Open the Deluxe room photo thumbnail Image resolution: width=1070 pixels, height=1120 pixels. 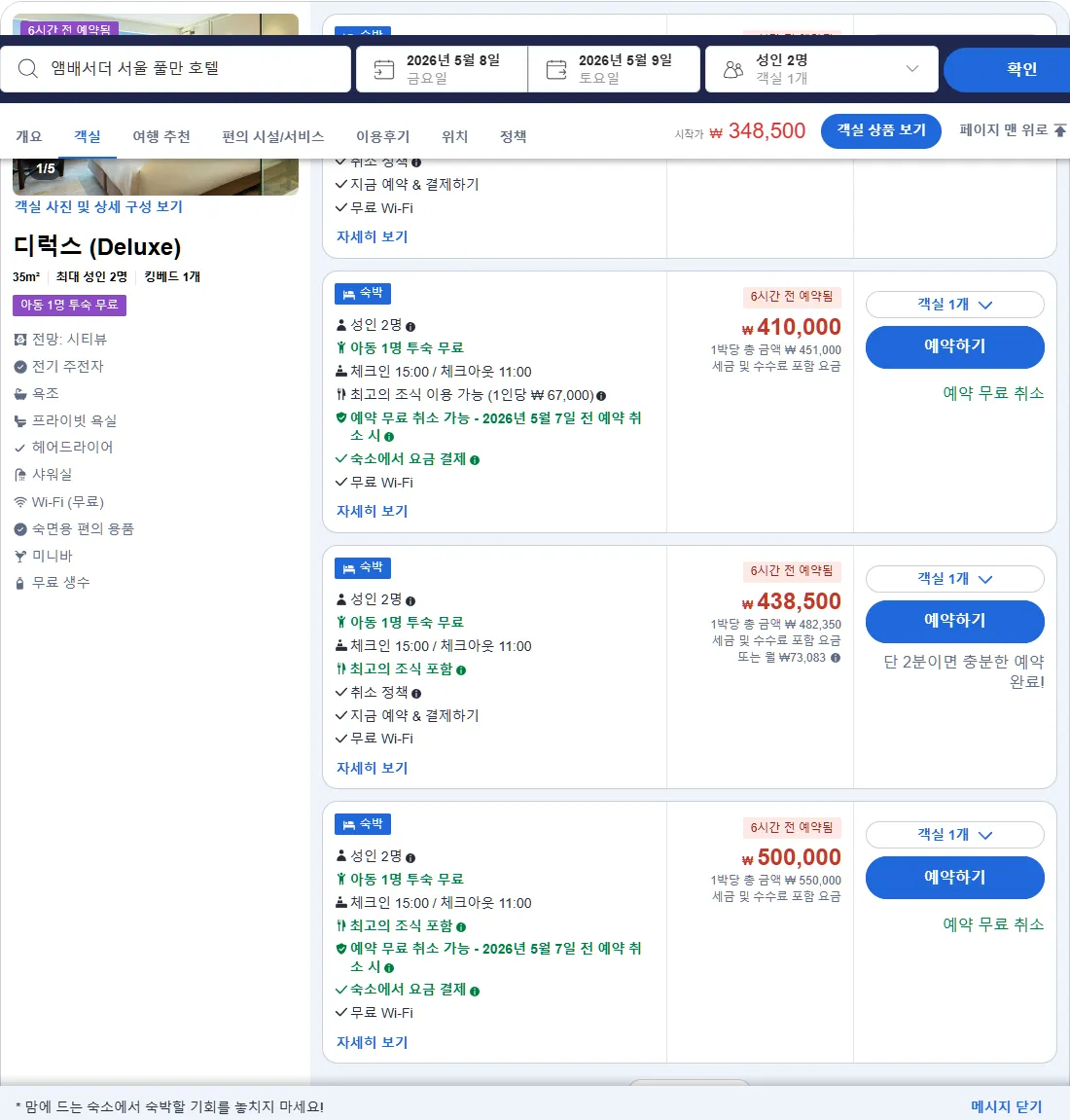pyautogui.click(x=156, y=176)
